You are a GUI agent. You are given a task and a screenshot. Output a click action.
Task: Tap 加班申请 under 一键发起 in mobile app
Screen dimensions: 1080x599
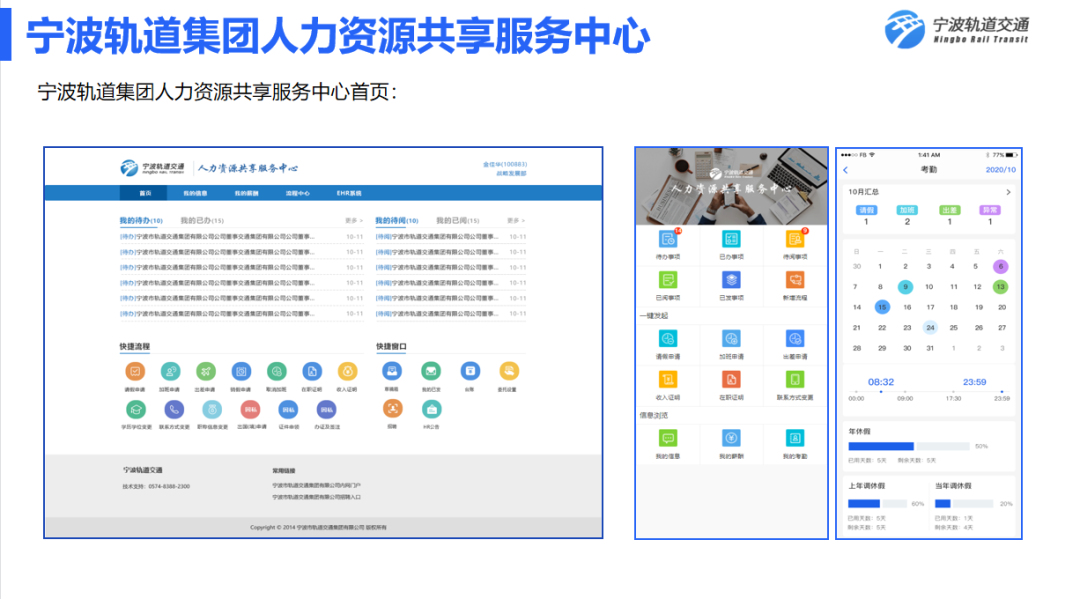click(x=731, y=339)
